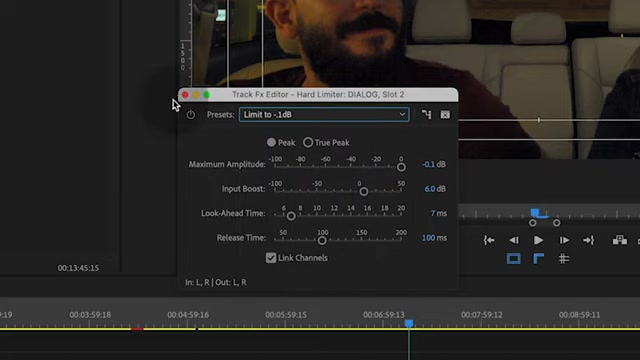Click the Track Fx Editor title bar text

[x=318, y=95]
